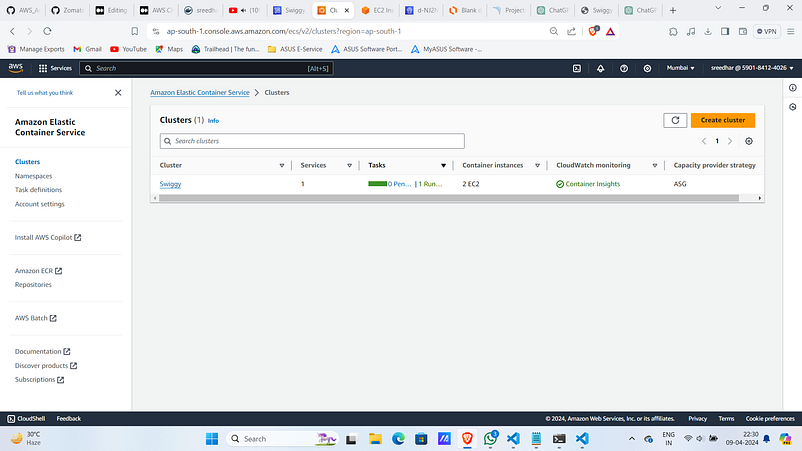Viewport: 802px width, 451px height.
Task: Open Amazon ECR external link
Action: [38, 270]
